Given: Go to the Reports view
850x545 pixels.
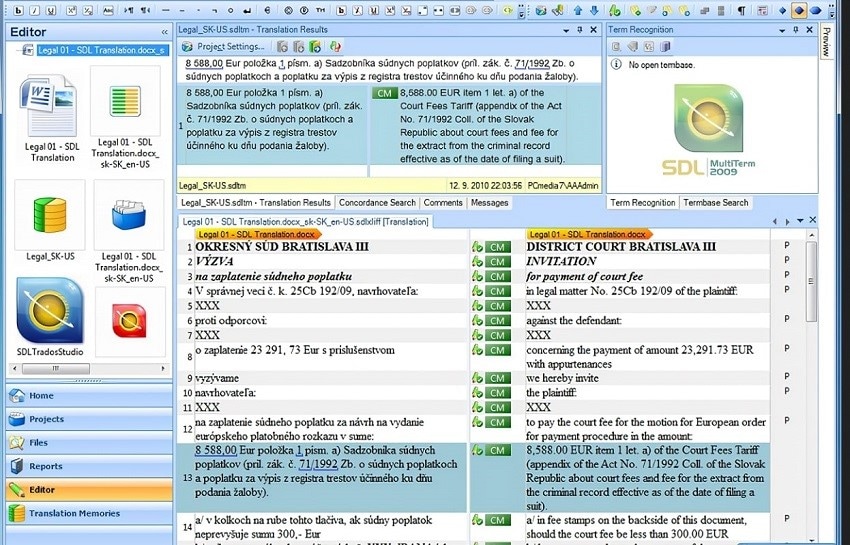Looking at the screenshot, I should 89,466.
